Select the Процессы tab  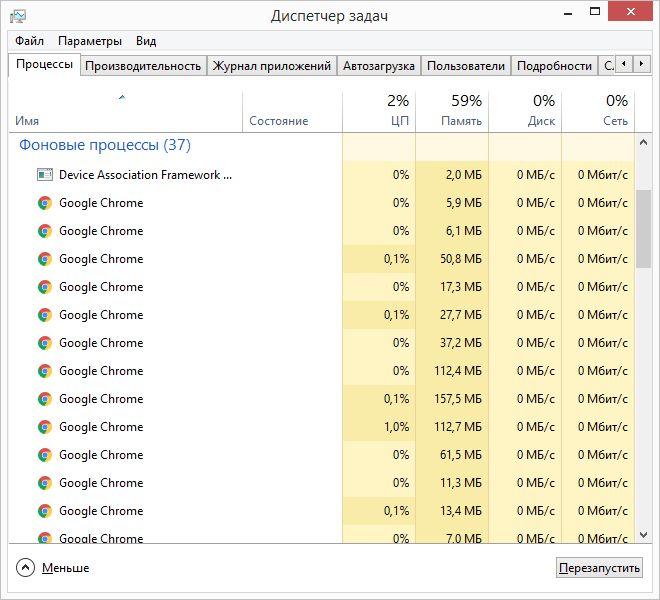44,64
